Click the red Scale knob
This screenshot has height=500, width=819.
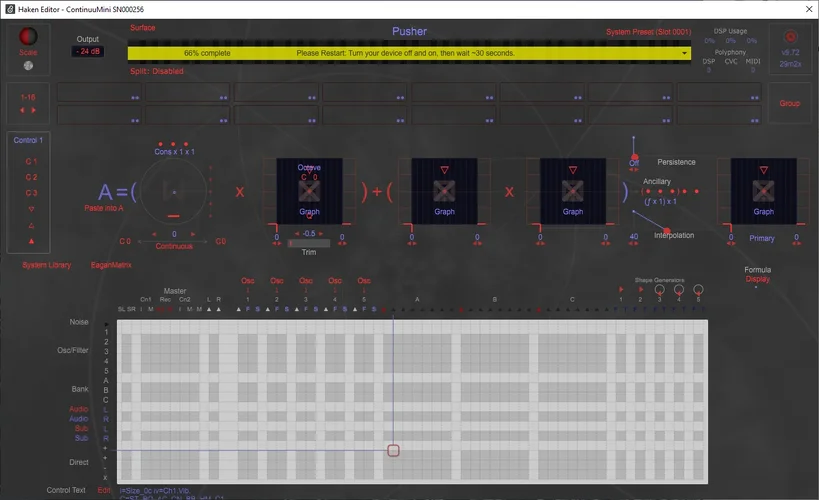[x=28, y=36]
